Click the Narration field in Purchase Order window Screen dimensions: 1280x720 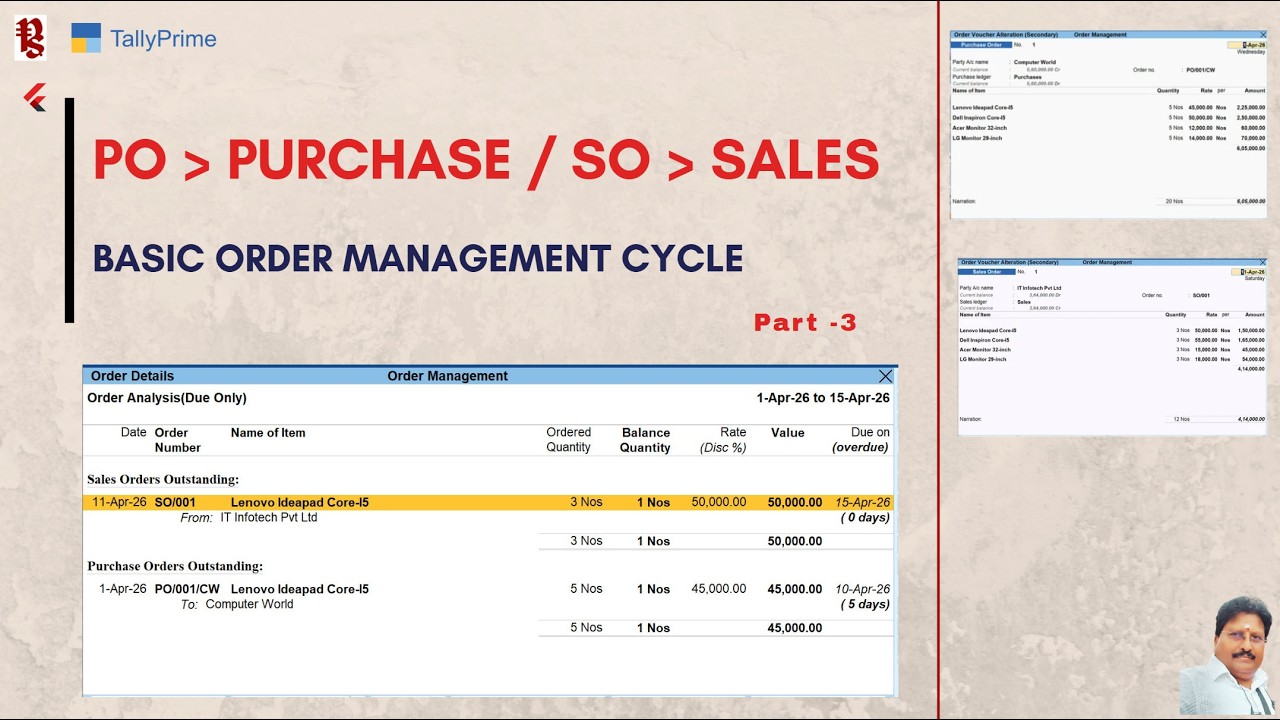tap(964, 201)
